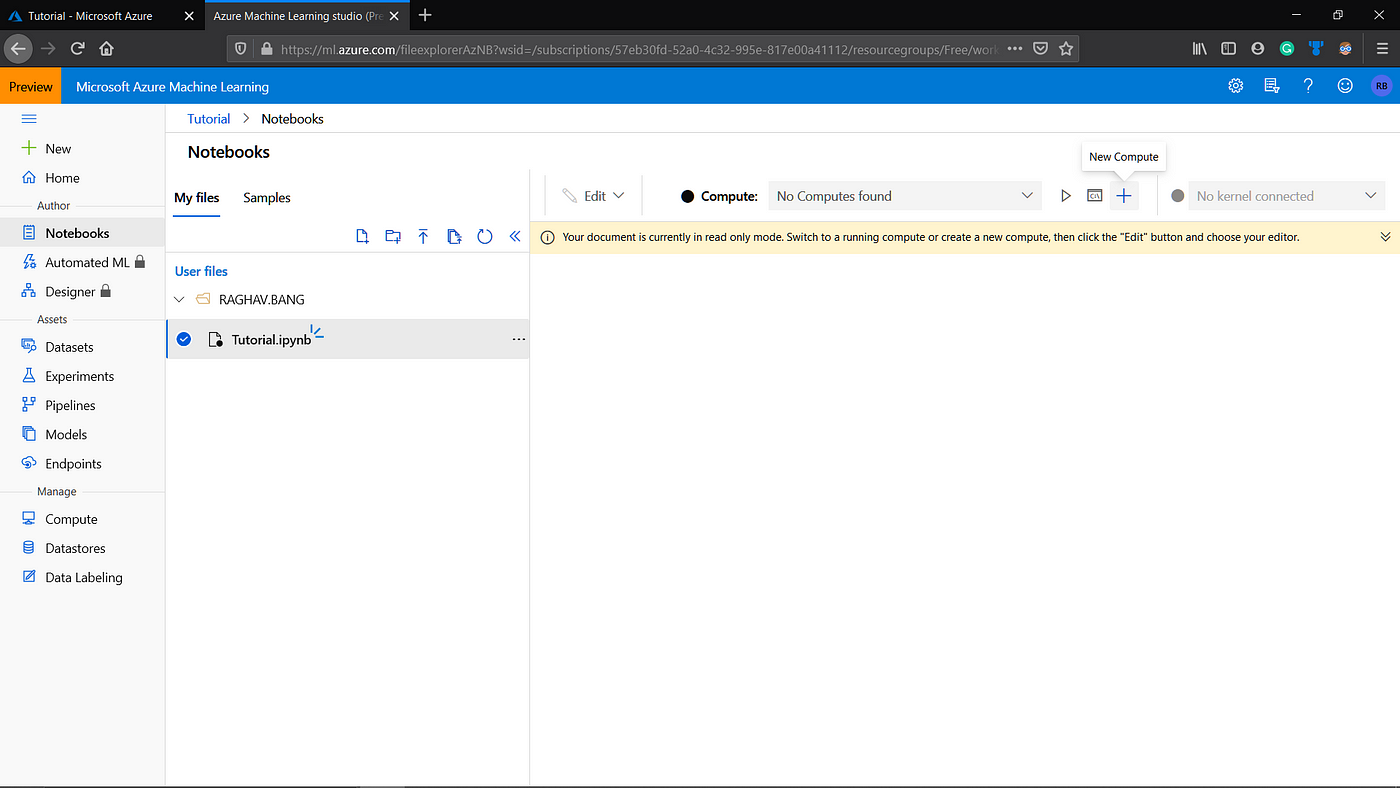Go to the Firefox home page
The width and height of the screenshot is (1400, 788).
pos(106,48)
